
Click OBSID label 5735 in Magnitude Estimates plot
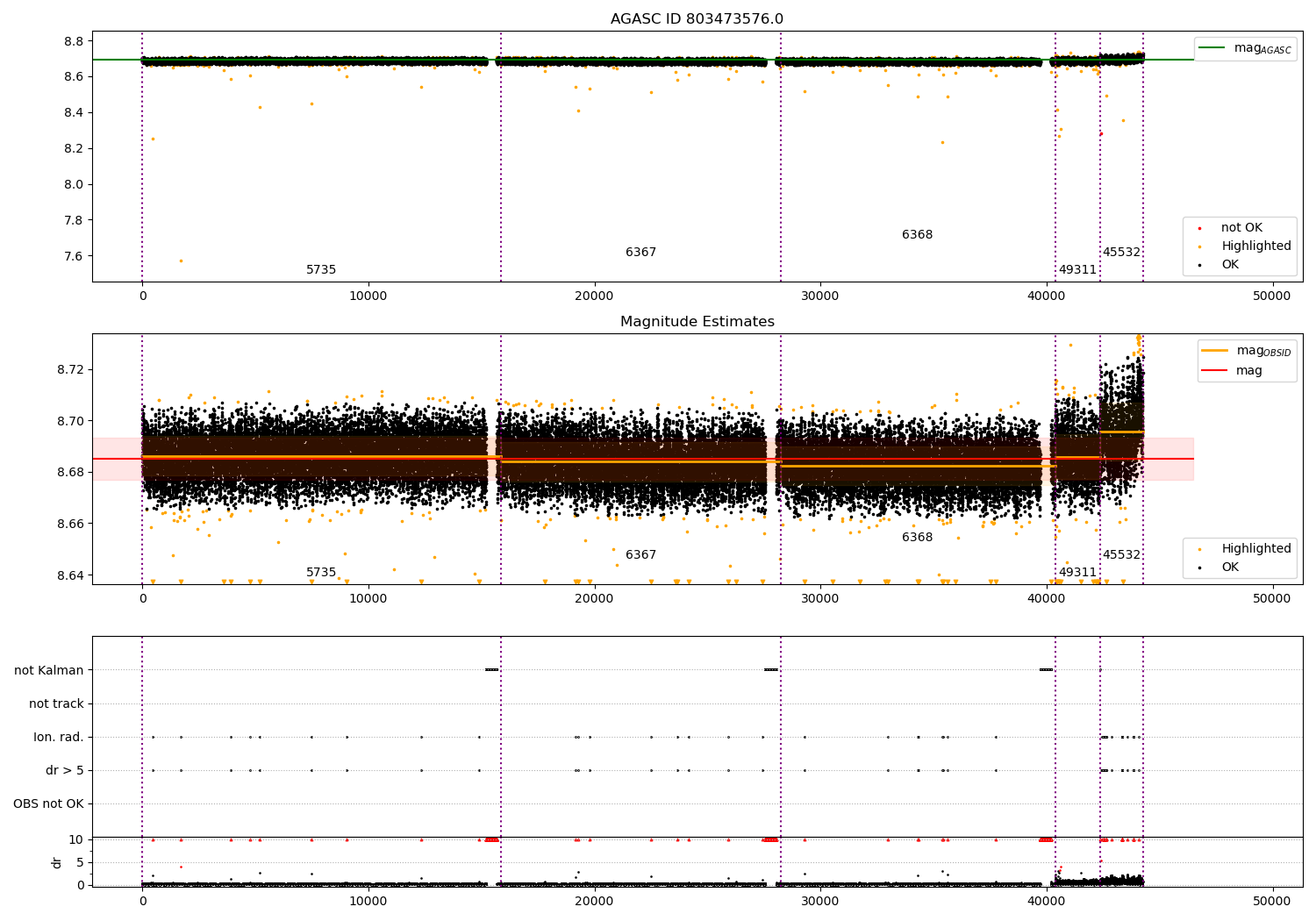pyautogui.click(x=321, y=573)
